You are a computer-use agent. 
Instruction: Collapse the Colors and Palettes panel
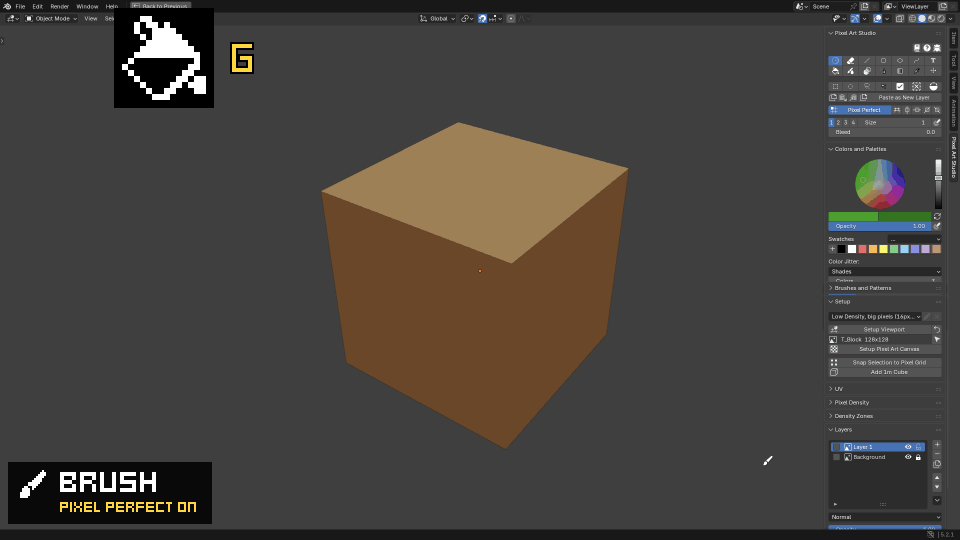pyautogui.click(x=831, y=149)
